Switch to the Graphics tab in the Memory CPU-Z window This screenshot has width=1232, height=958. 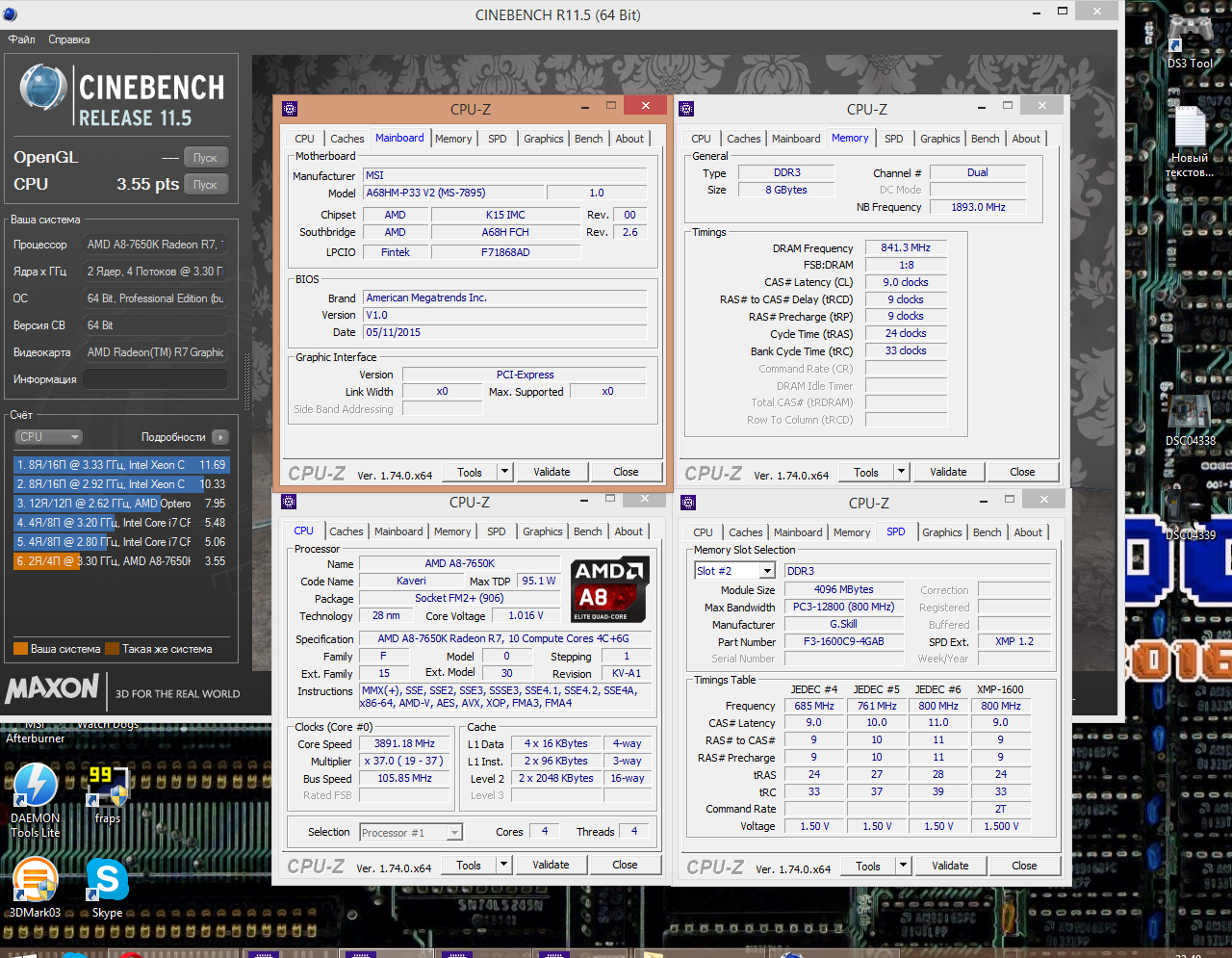940,139
